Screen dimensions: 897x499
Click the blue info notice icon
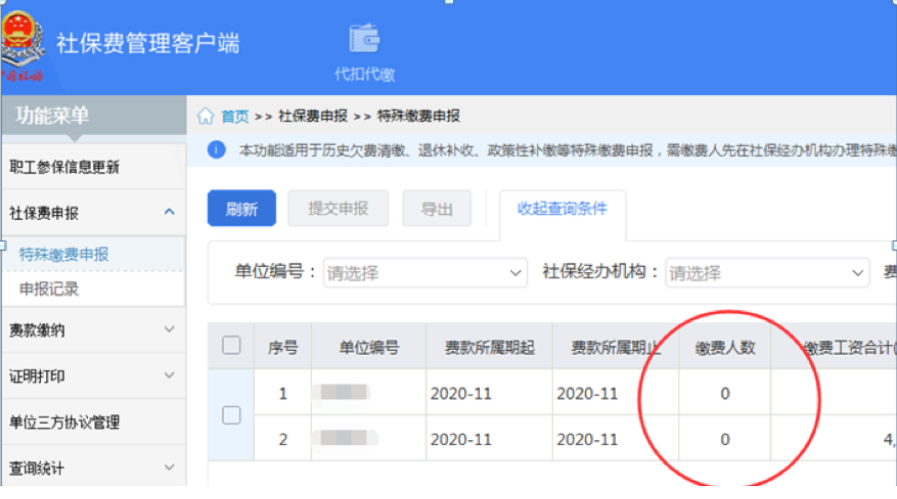pyautogui.click(x=215, y=149)
